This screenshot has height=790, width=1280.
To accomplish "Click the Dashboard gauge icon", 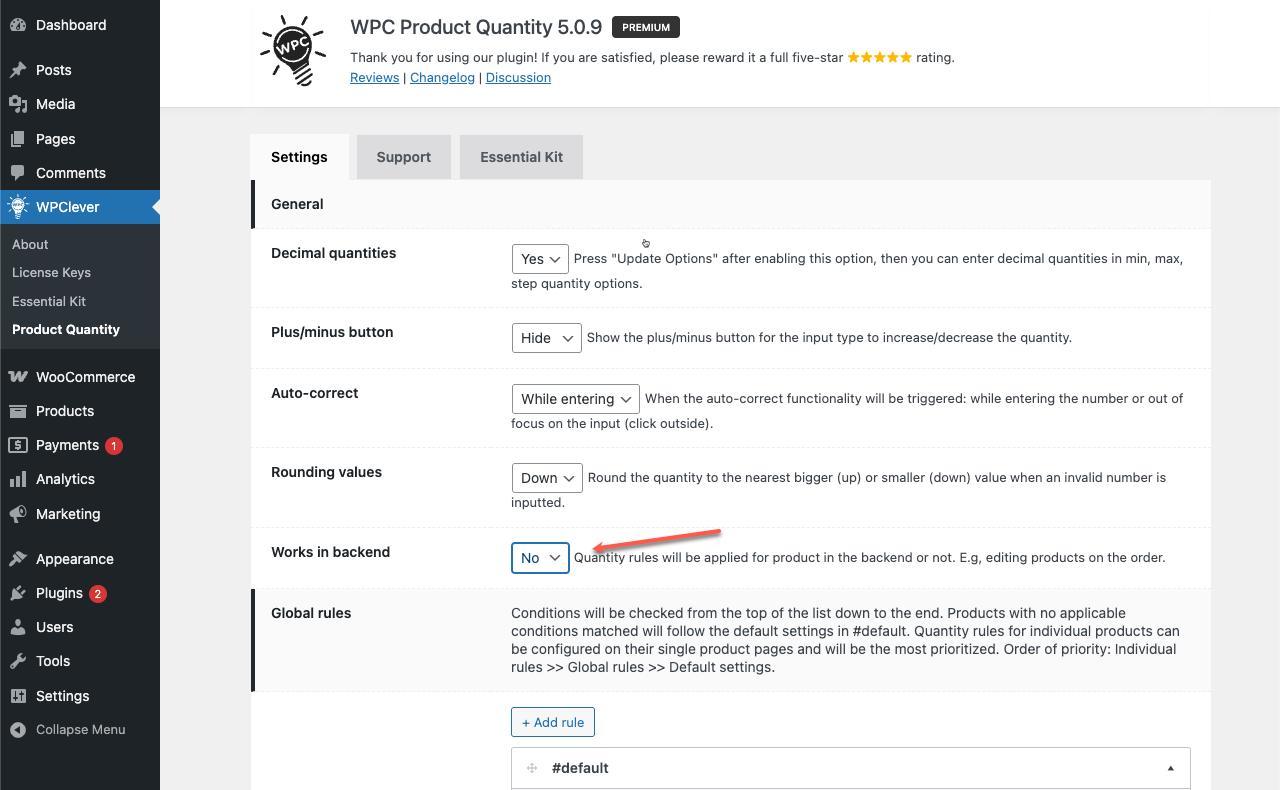I will (x=18, y=25).
